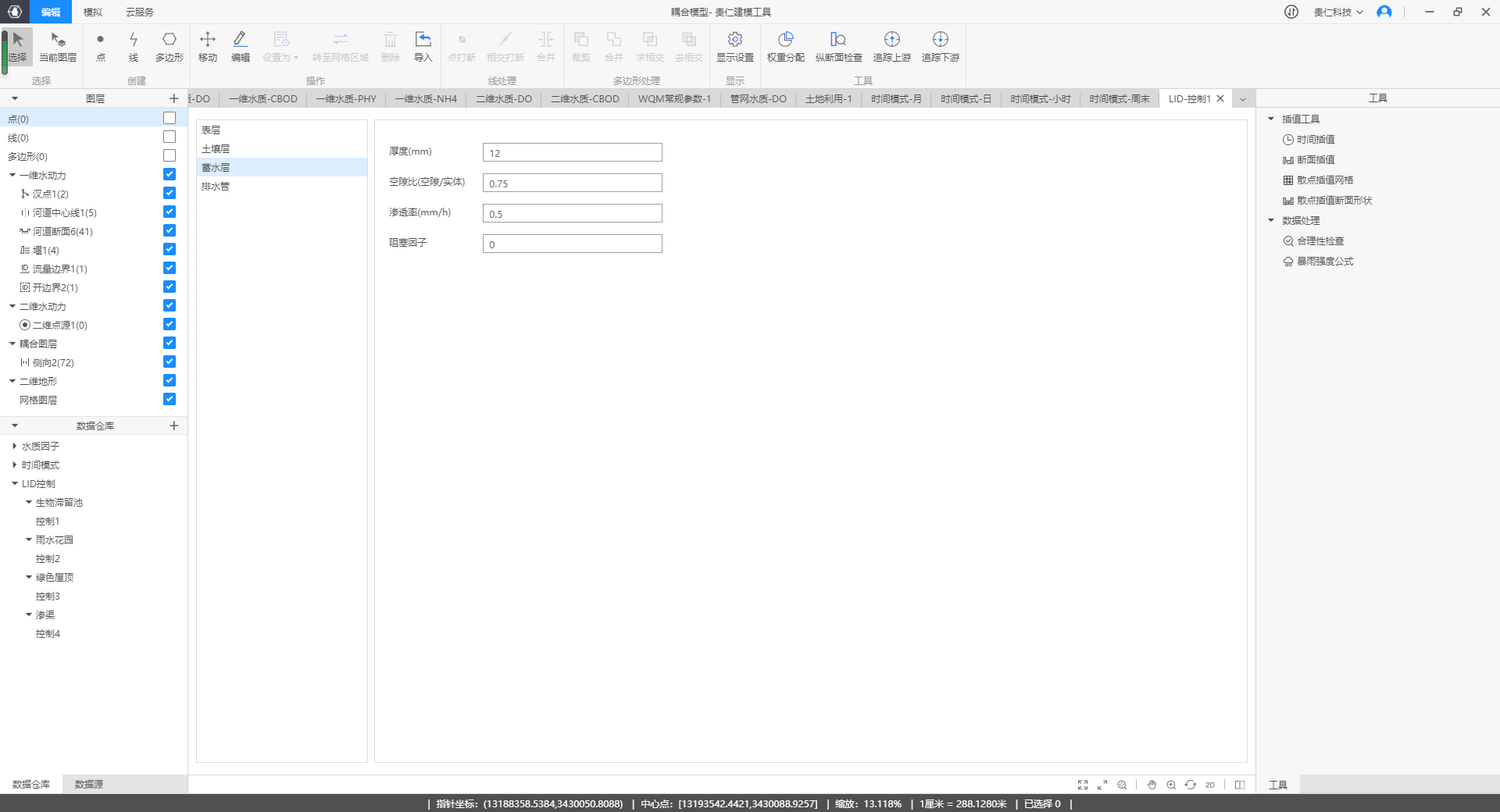1500x812 pixels.
Task: Select the 表层 layer item
Action: [x=281, y=130]
